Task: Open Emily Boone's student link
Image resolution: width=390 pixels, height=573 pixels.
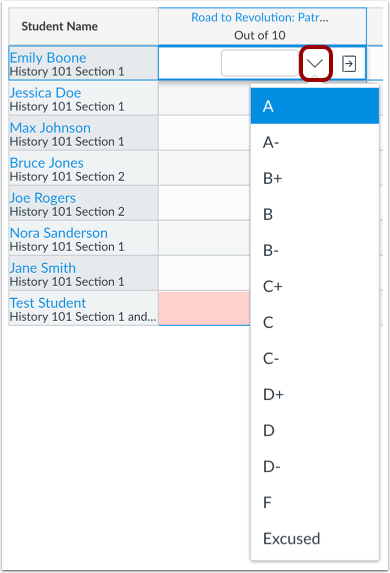Action: click(48, 58)
